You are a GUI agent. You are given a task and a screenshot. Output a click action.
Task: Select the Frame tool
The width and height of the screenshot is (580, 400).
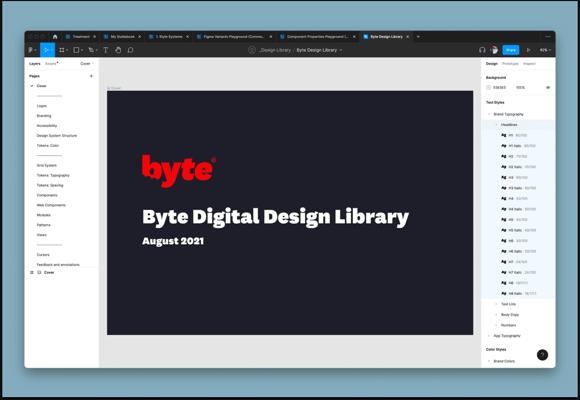(x=62, y=50)
